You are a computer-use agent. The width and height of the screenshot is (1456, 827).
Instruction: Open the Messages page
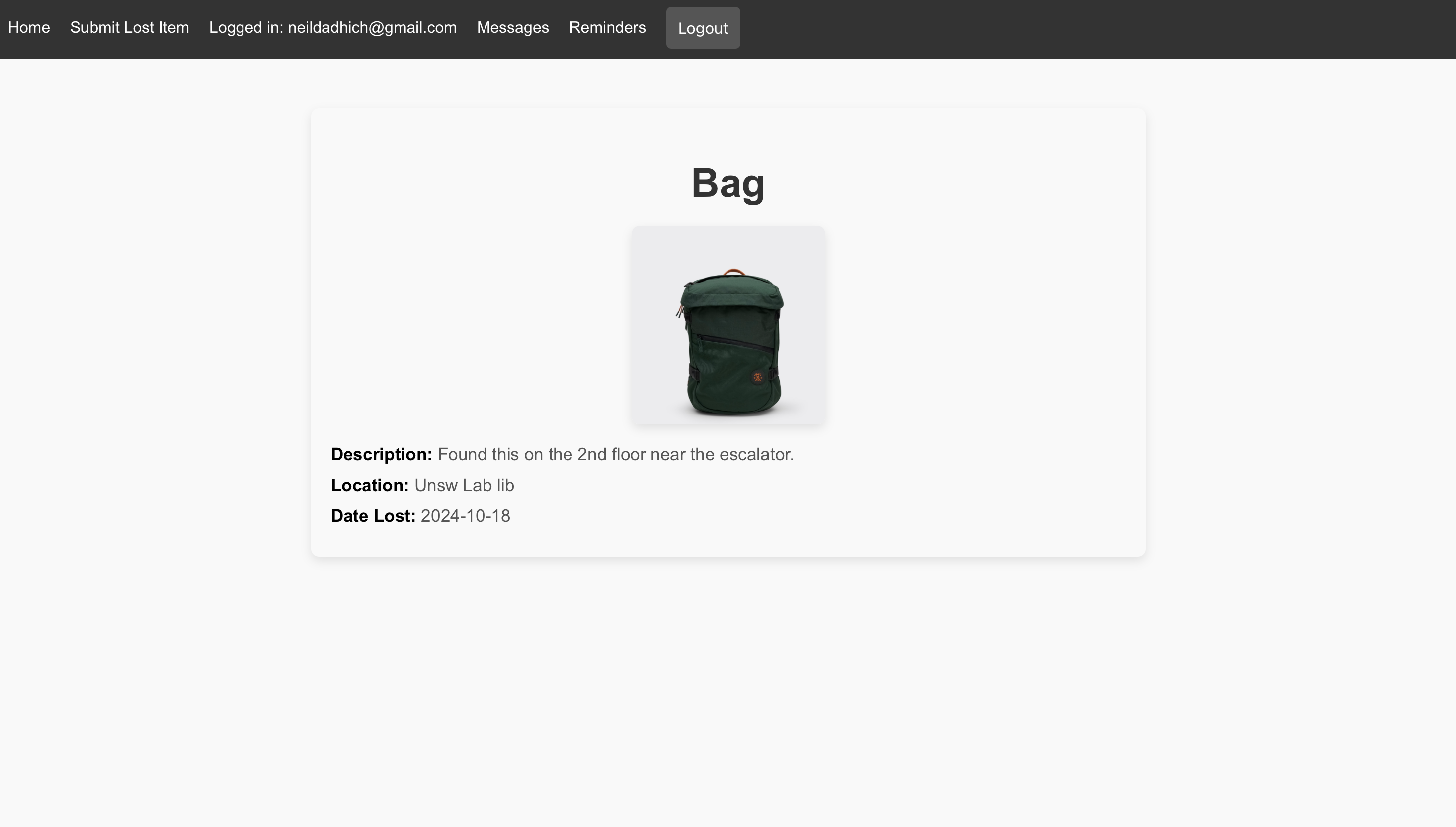click(513, 27)
